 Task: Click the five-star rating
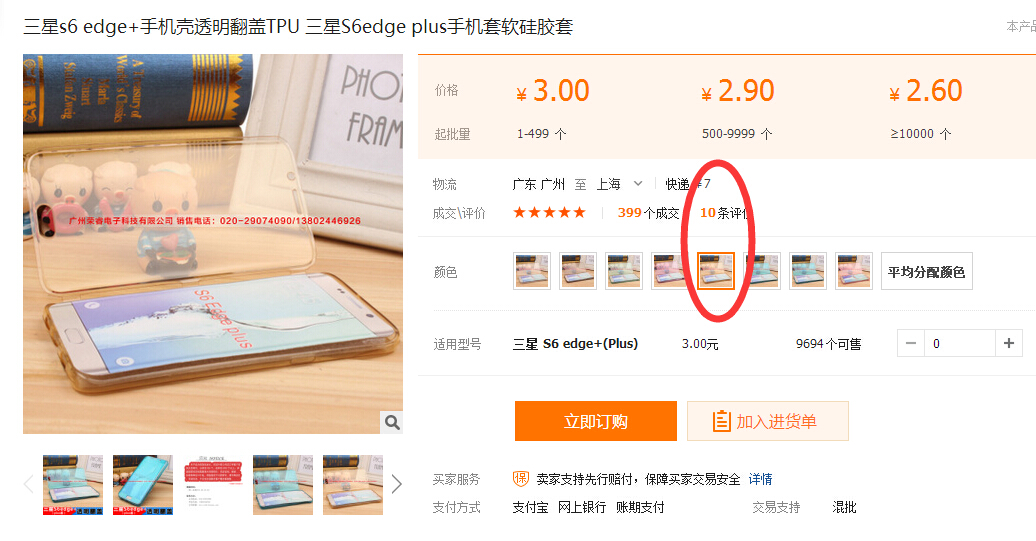click(549, 213)
